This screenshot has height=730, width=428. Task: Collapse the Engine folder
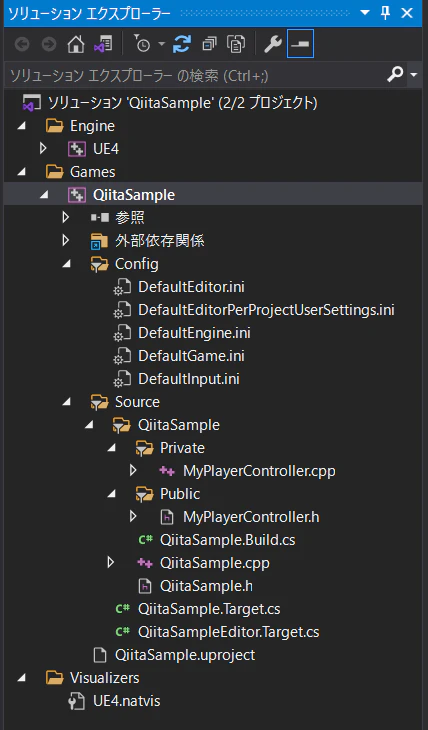(x=21, y=126)
